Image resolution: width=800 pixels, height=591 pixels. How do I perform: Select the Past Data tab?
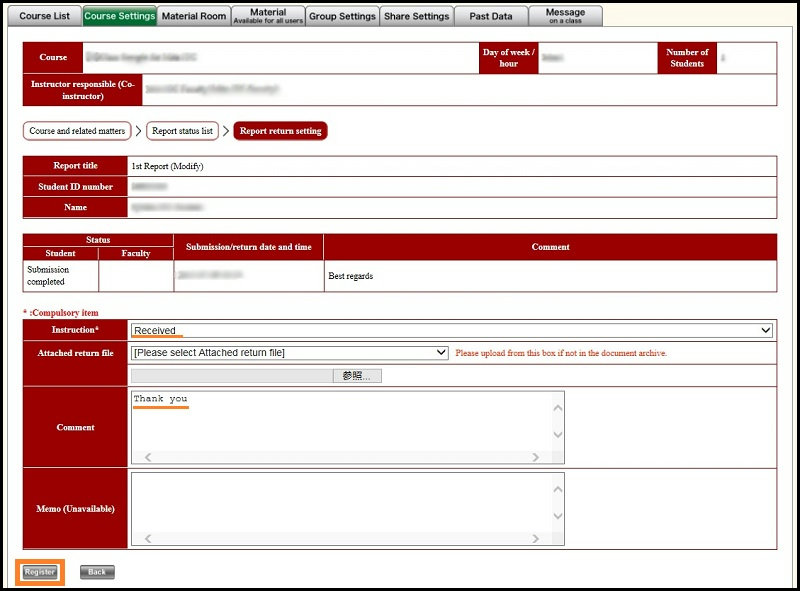(x=491, y=16)
